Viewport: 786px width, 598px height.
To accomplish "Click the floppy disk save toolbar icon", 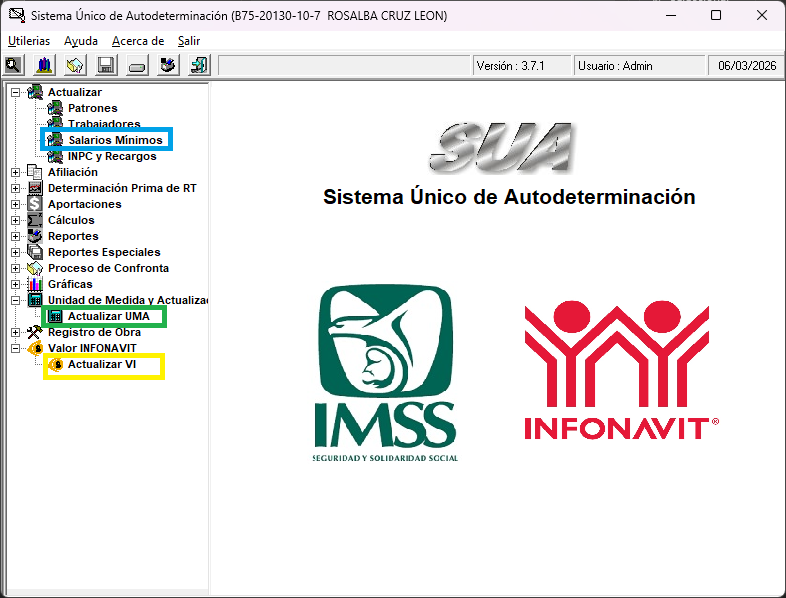I will [106, 66].
